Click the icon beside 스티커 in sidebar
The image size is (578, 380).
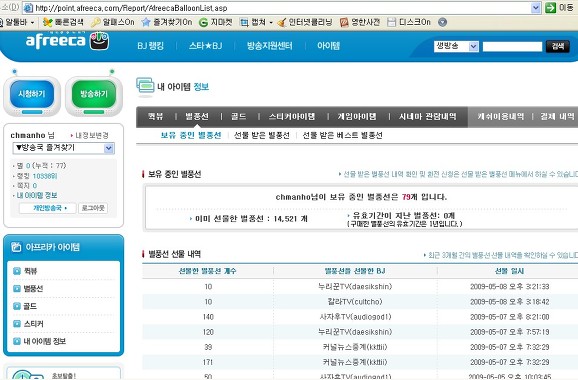(17, 324)
